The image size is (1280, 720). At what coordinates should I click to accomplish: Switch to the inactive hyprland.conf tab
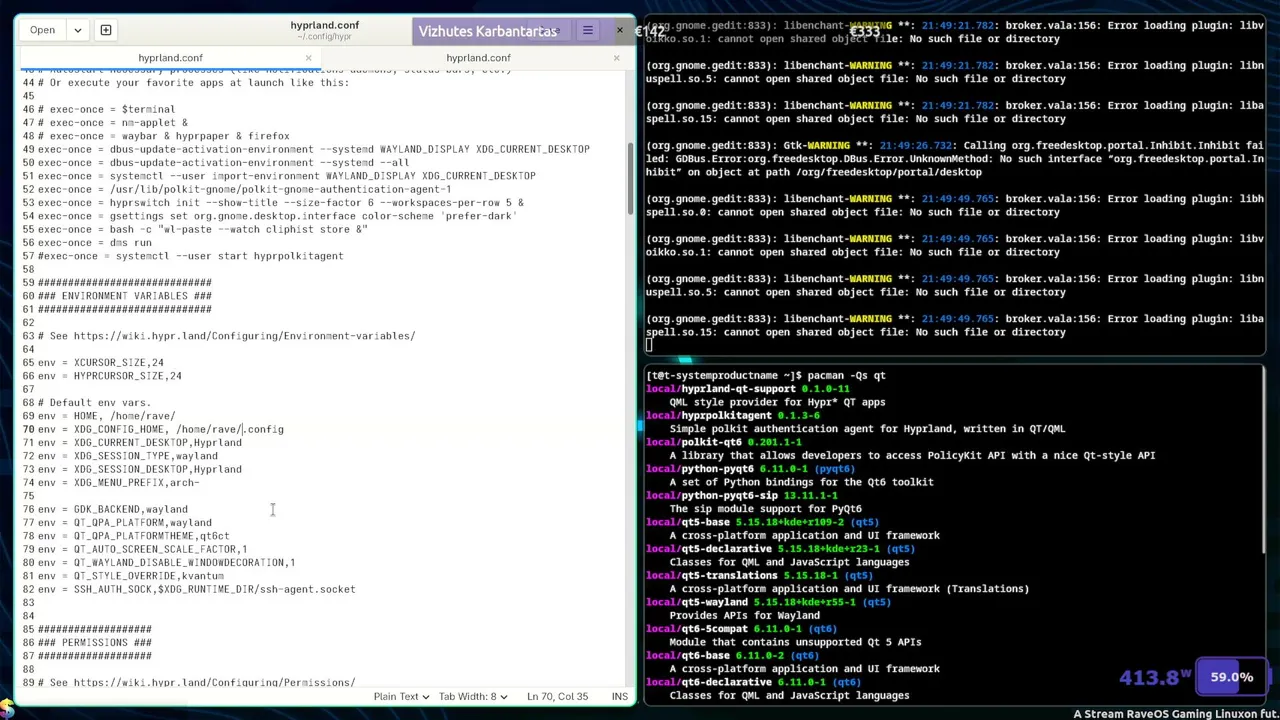[478, 58]
